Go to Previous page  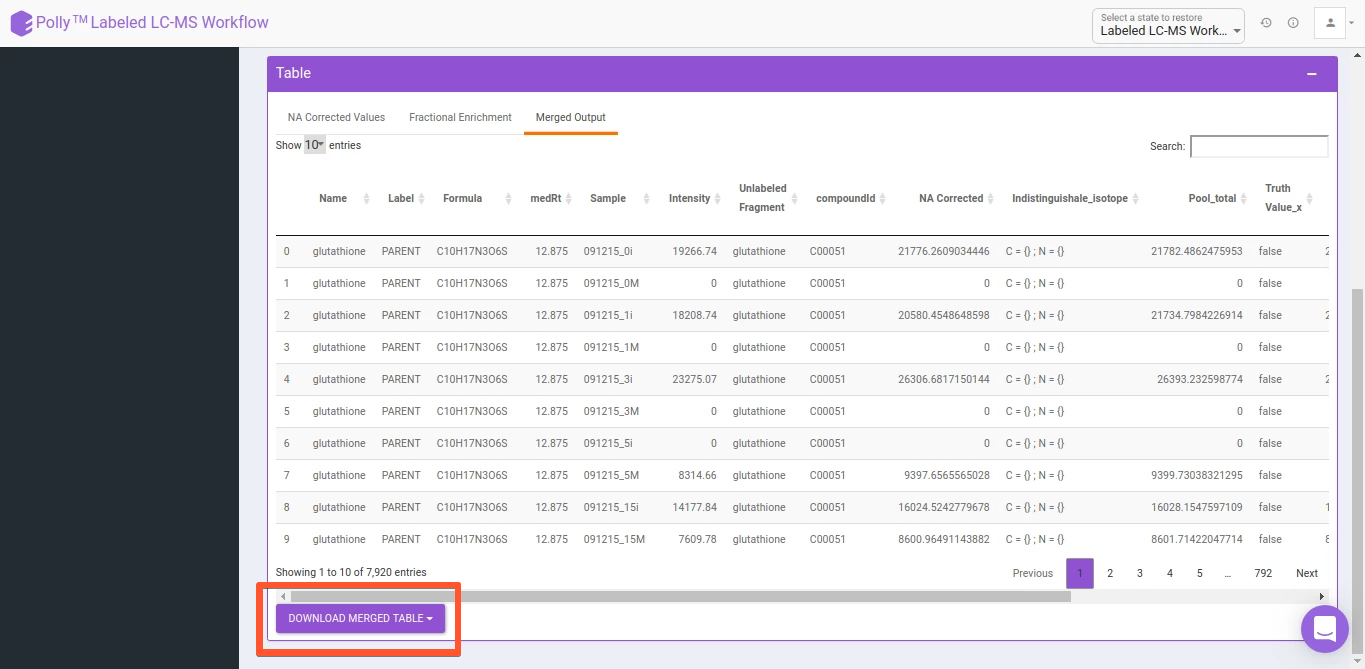point(1033,573)
